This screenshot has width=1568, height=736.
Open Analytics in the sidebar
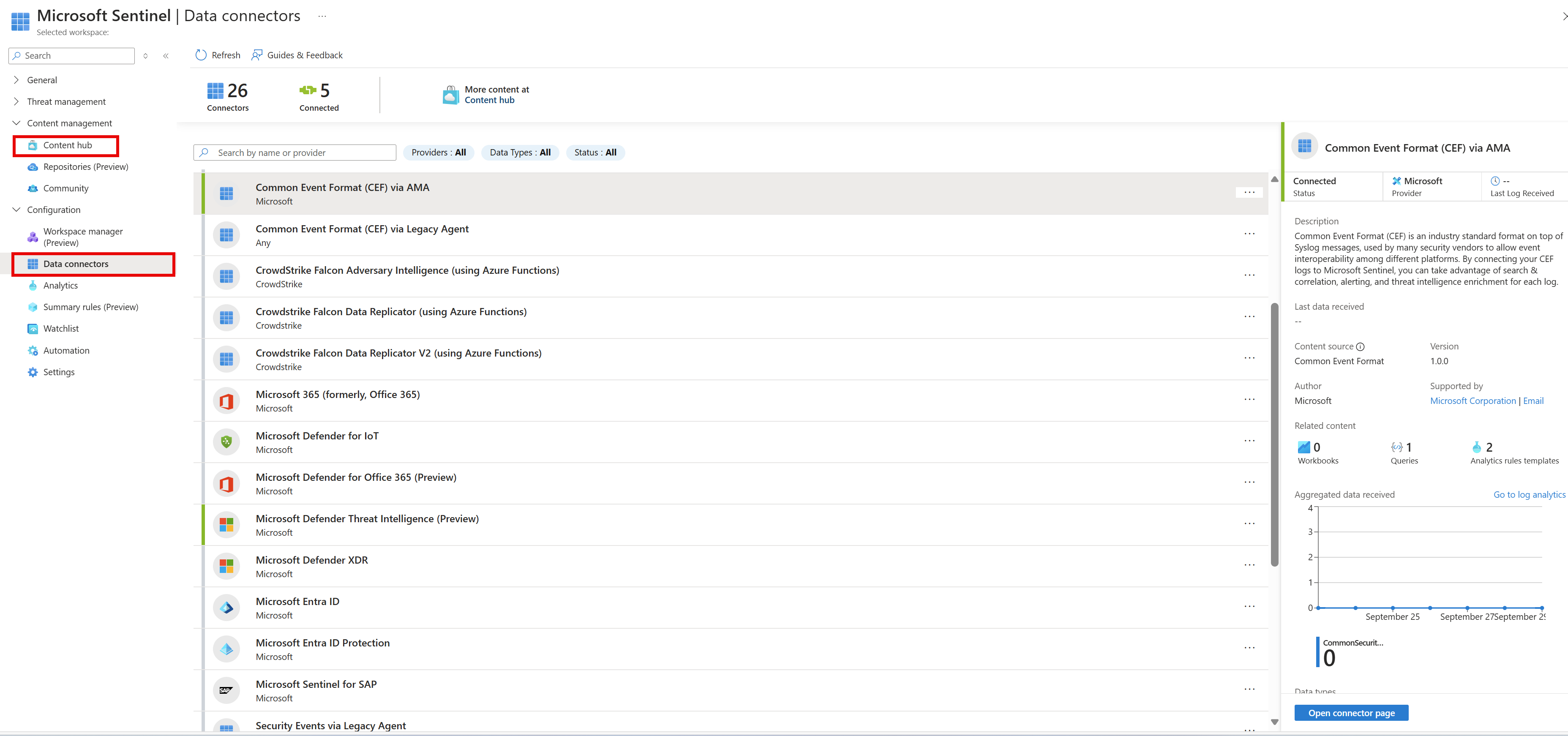pos(60,286)
